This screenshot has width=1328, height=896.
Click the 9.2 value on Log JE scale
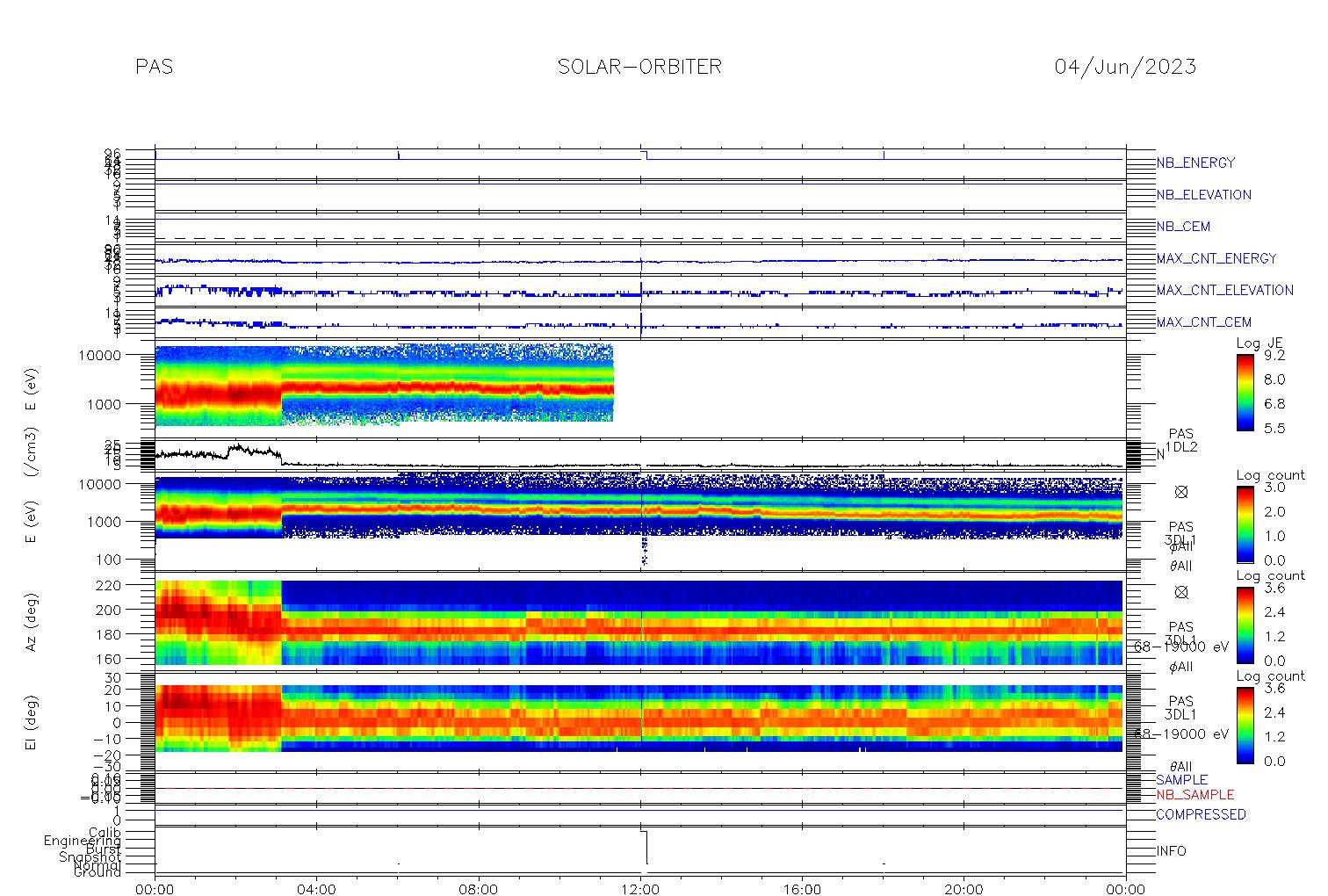pyautogui.click(x=1274, y=356)
